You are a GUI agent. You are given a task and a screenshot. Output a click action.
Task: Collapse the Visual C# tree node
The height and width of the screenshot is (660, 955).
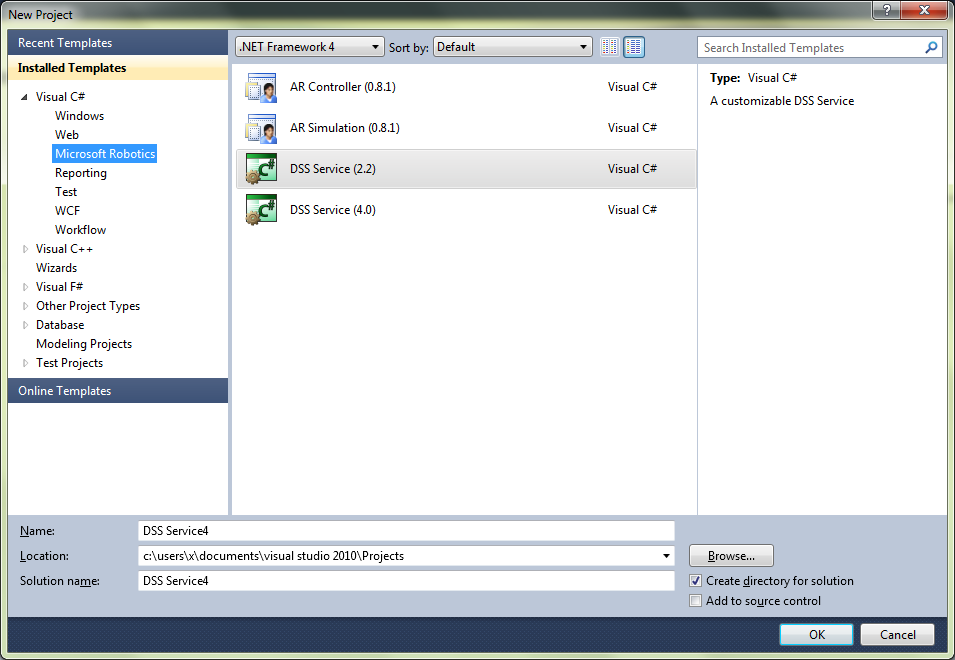[24, 97]
